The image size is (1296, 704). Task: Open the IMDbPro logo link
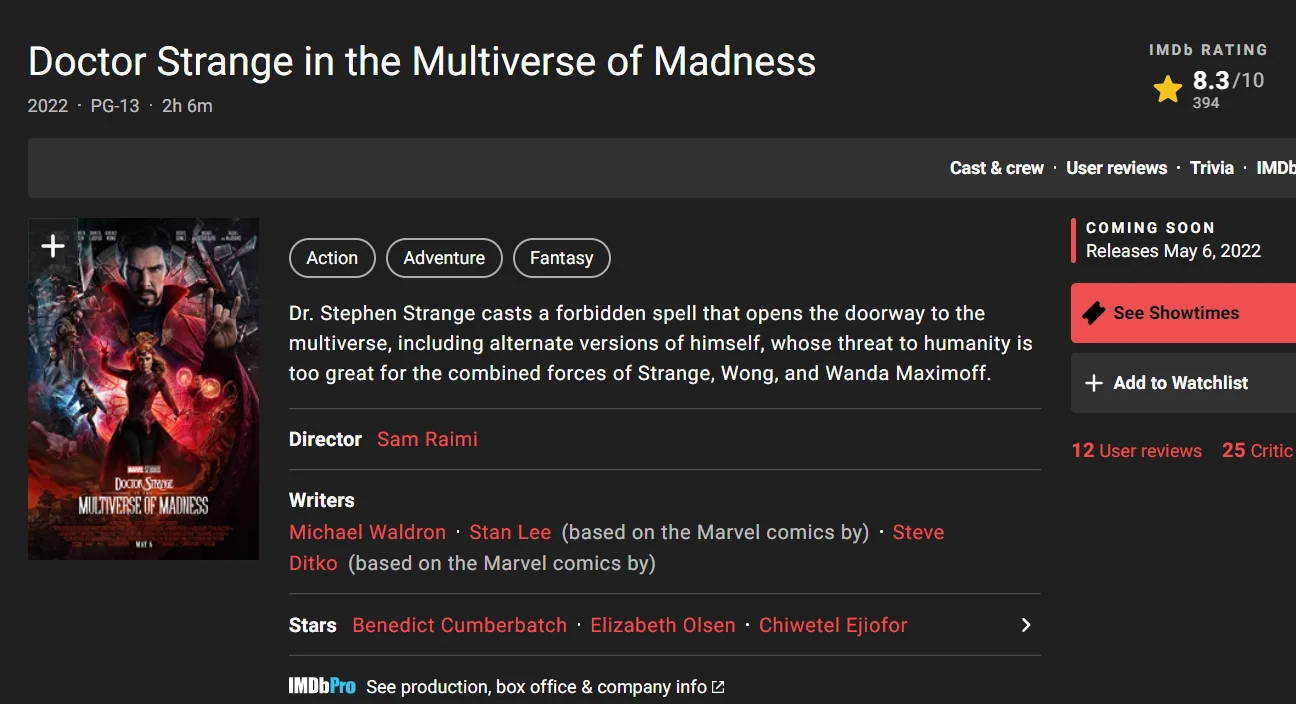pyautogui.click(x=322, y=687)
